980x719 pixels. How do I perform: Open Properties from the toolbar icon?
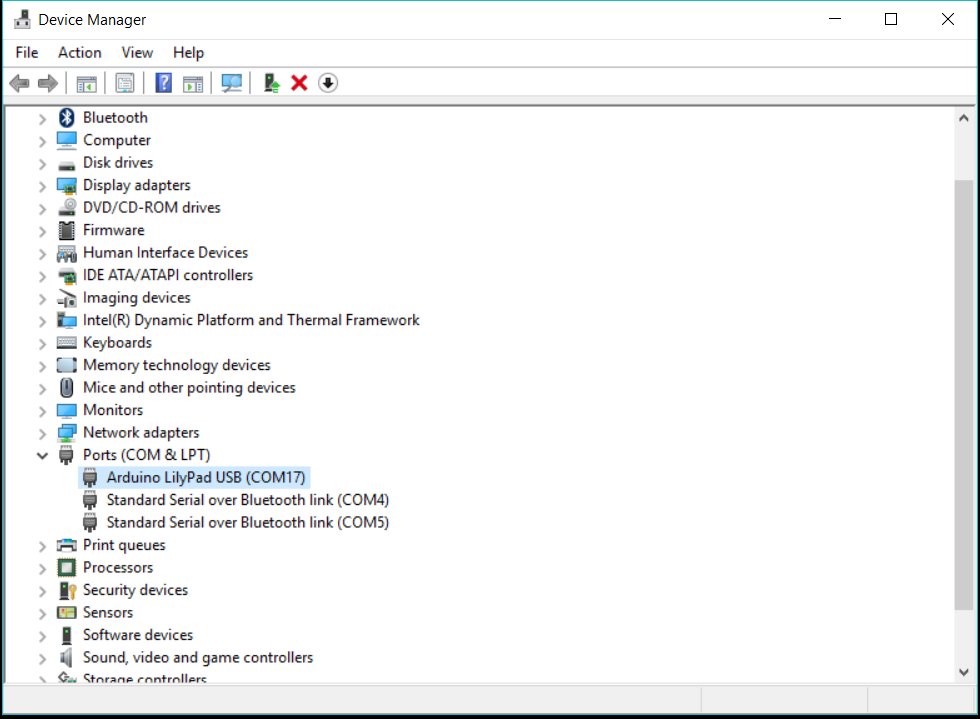coord(125,83)
